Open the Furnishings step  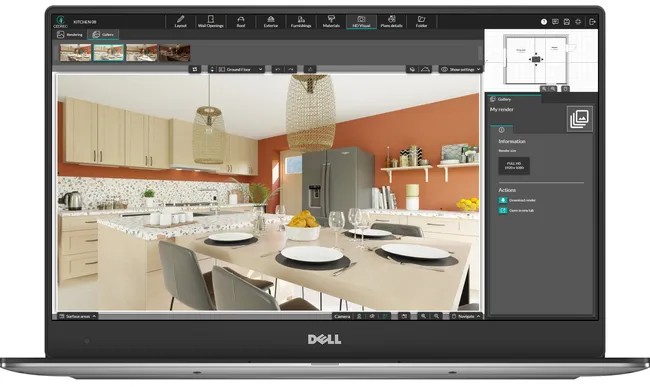(x=301, y=22)
